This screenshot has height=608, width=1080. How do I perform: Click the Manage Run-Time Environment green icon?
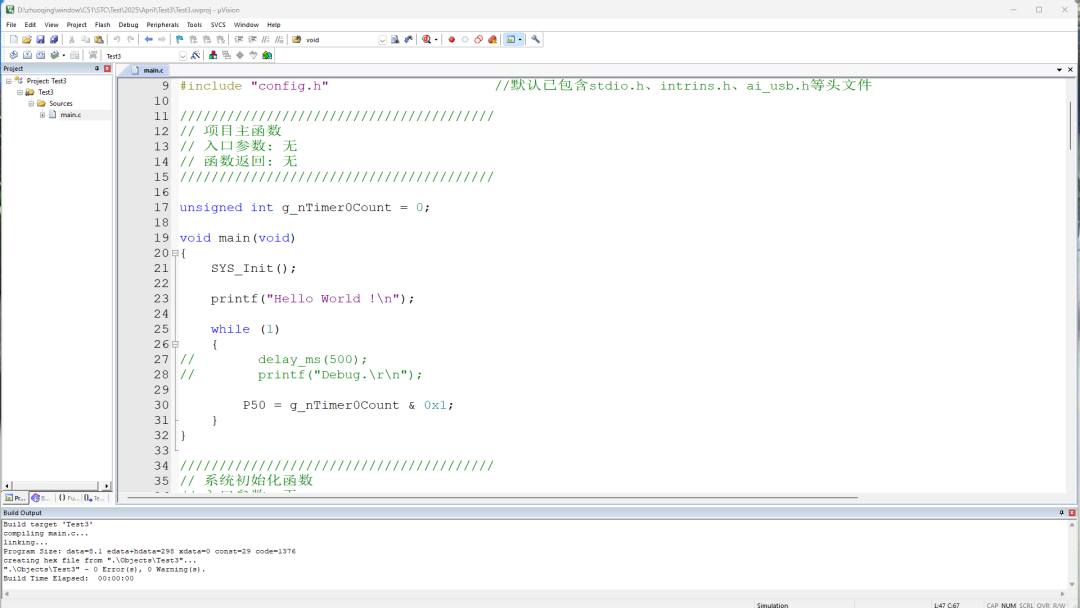pos(267,55)
